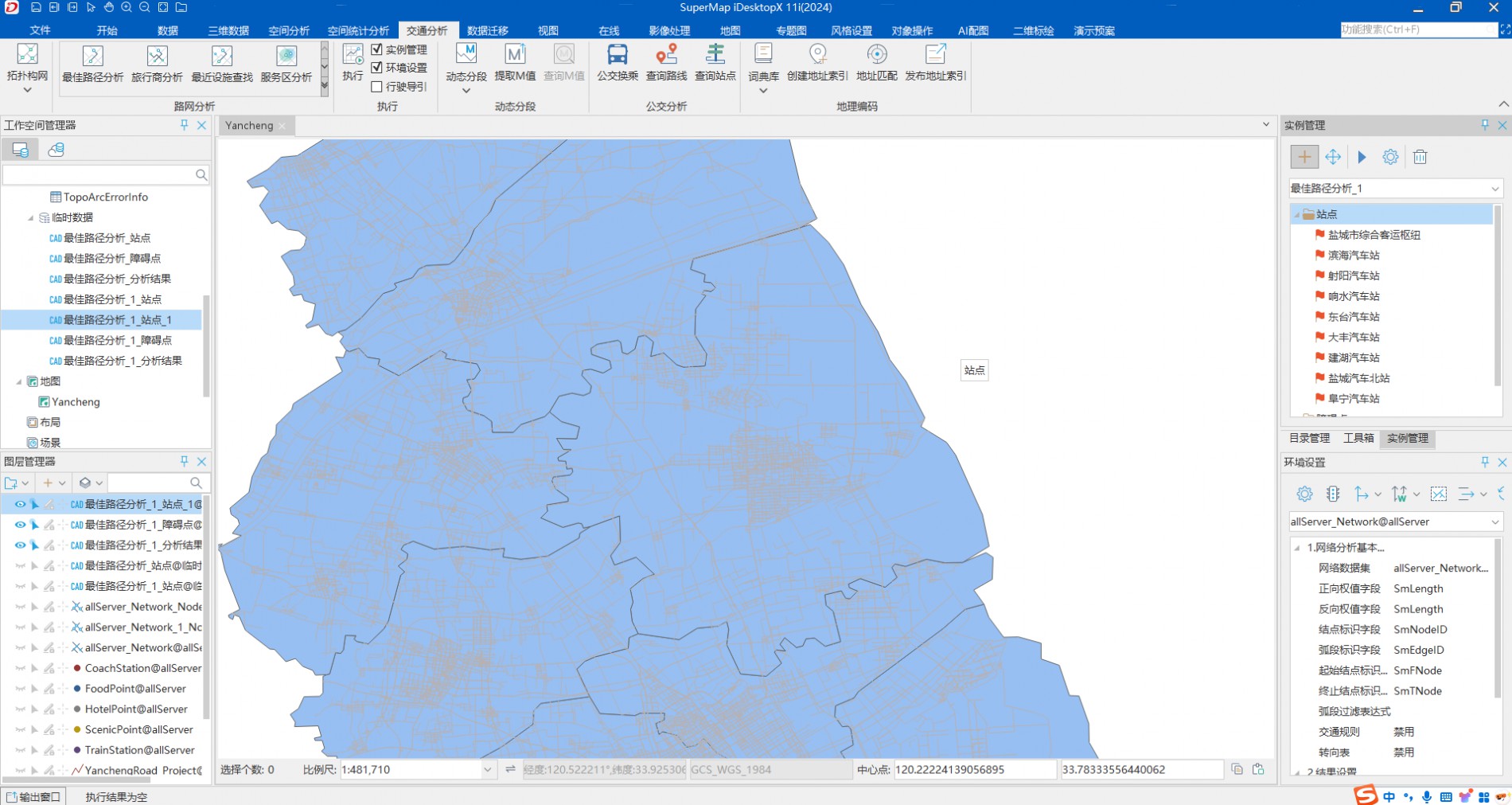Viewport: 1512px width, 805px height.
Task: Open the gear icon in 环境设置 toolbar
Action: pyautogui.click(x=1304, y=494)
